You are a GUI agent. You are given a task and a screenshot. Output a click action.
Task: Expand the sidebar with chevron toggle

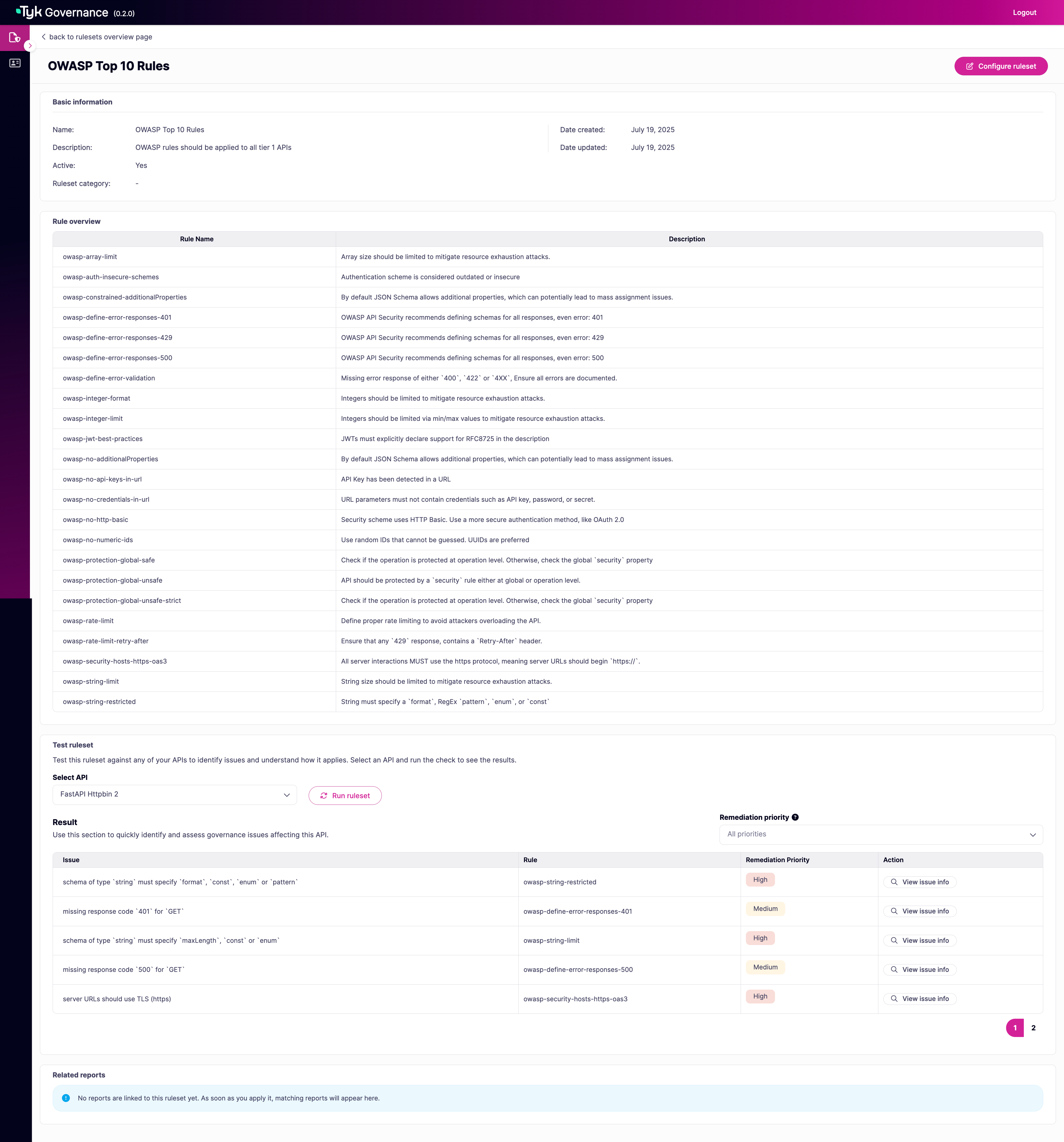click(x=30, y=45)
